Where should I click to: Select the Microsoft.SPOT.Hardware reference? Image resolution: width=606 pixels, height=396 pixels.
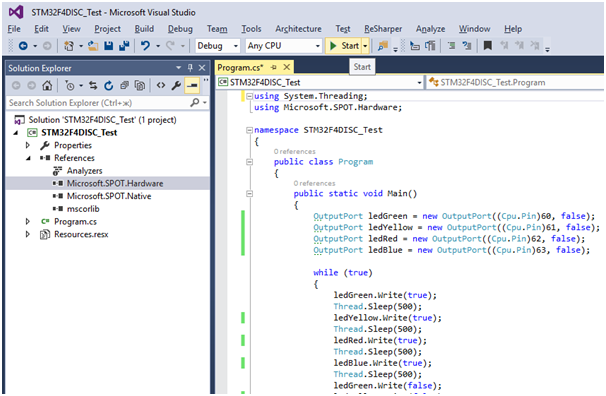pos(115,184)
